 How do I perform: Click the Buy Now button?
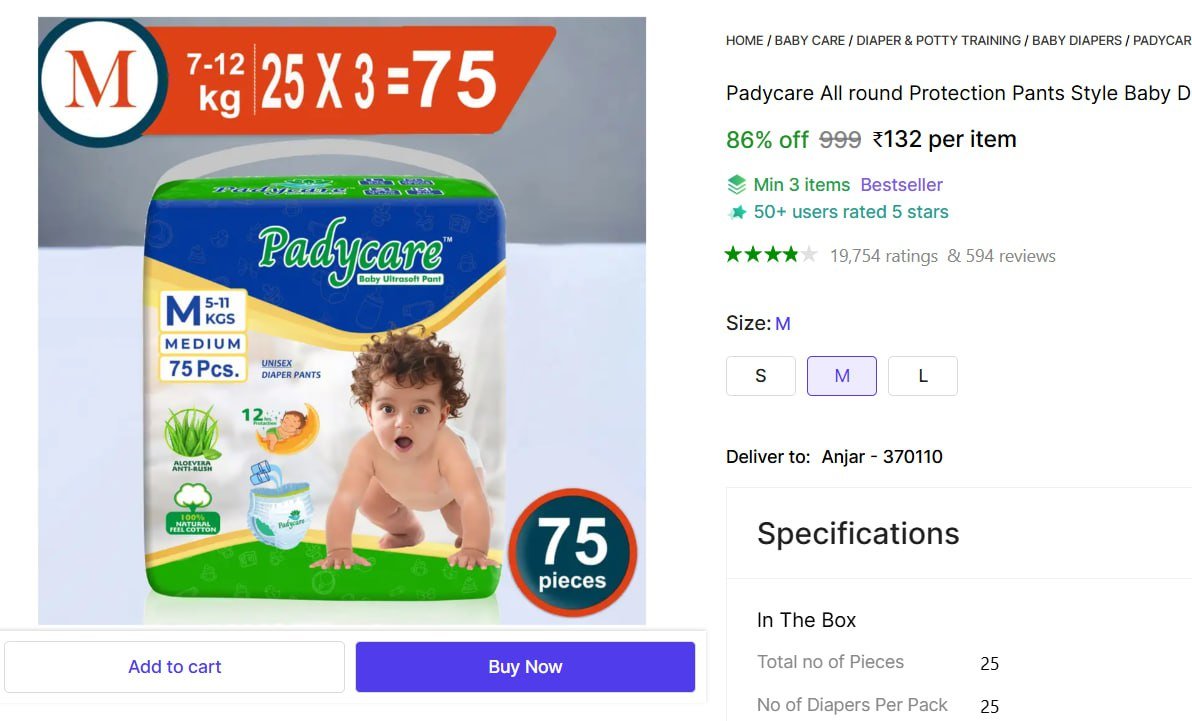(525, 667)
